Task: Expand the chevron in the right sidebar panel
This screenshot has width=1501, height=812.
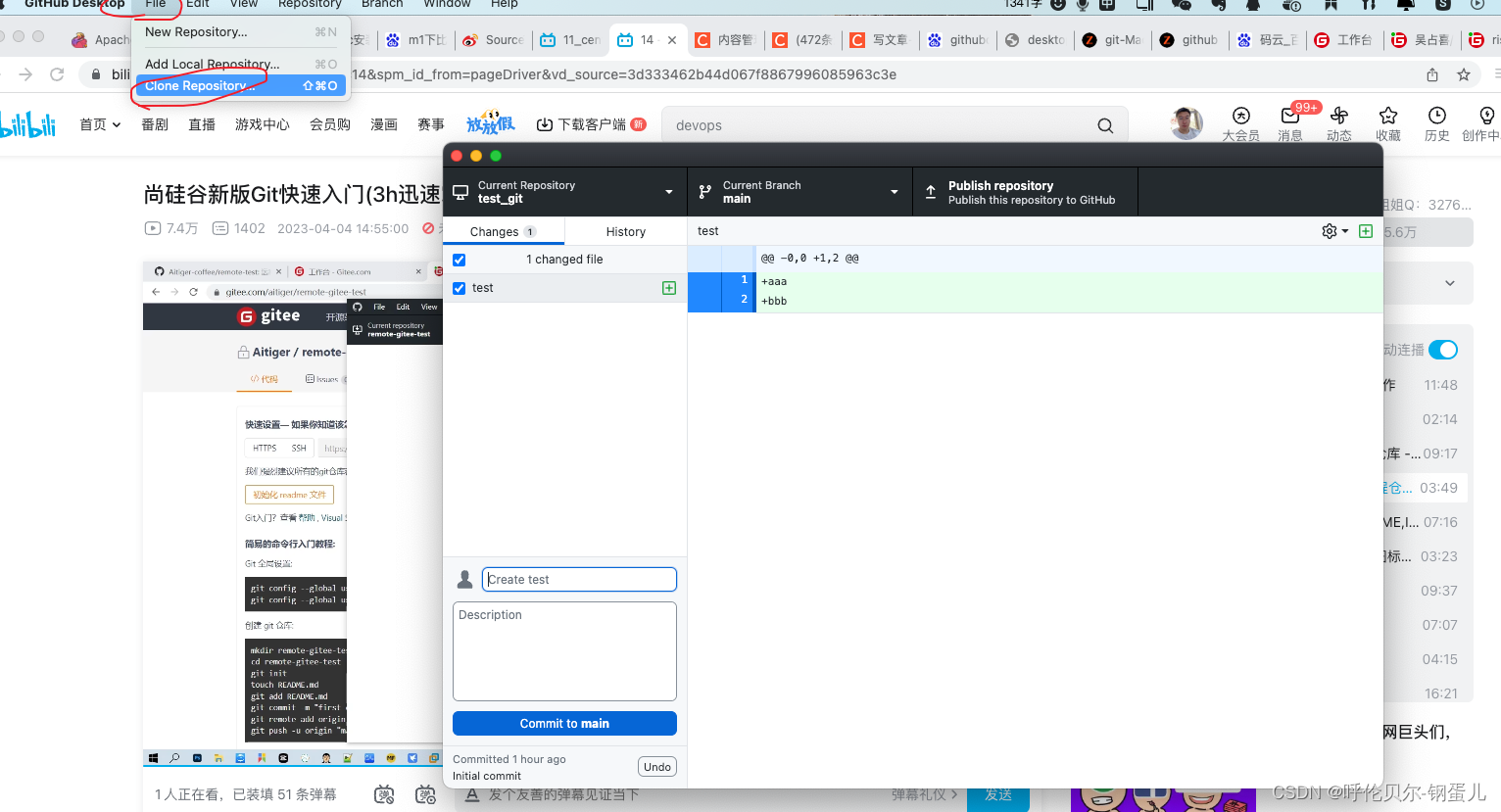Action: point(1450,283)
